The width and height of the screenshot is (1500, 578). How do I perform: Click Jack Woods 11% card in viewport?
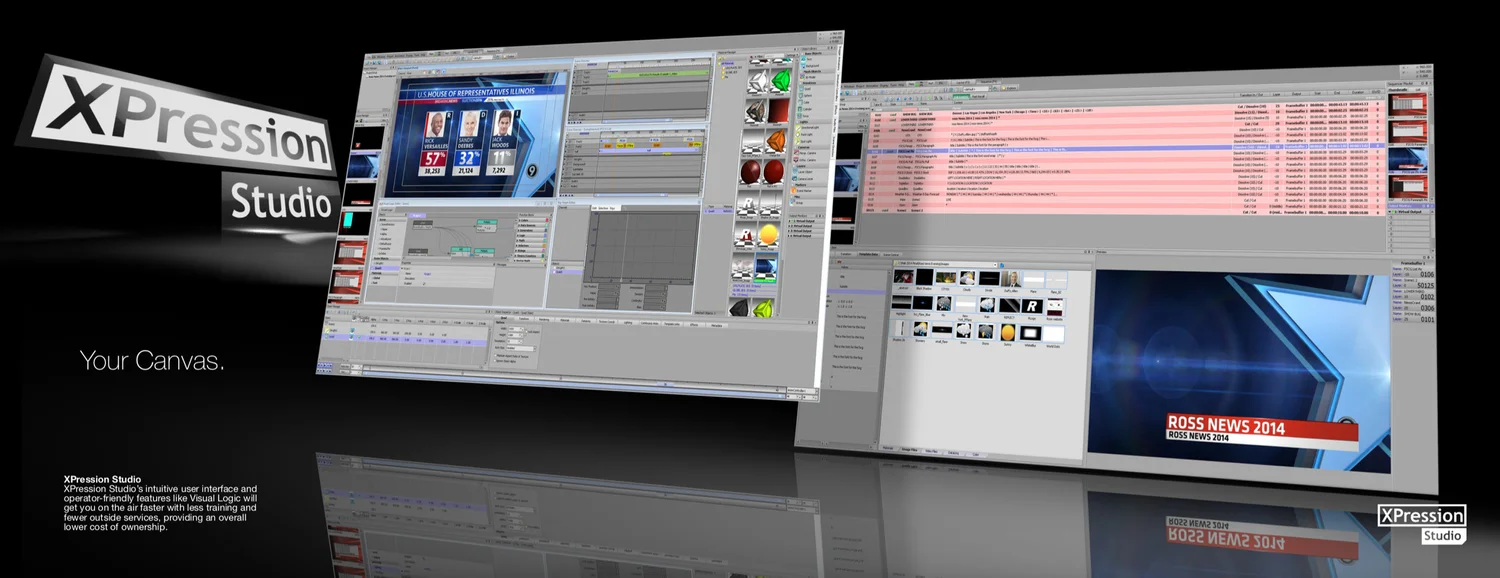[503, 142]
